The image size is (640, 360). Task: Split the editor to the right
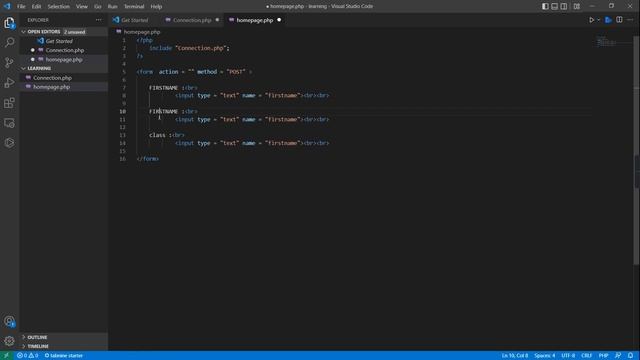click(619, 20)
